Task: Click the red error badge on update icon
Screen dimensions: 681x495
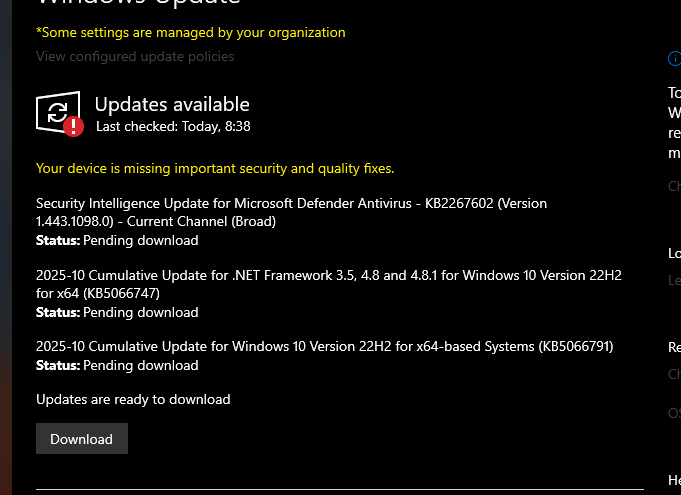Action: (73, 127)
